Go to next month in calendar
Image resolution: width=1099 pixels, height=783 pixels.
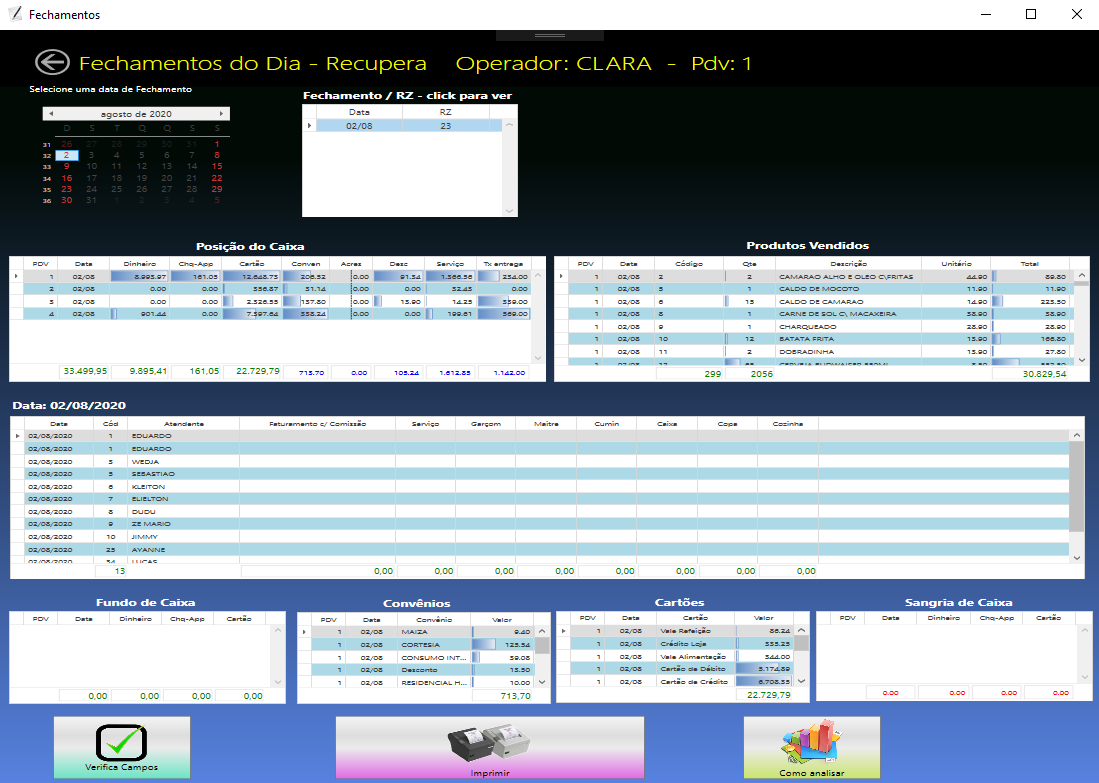click(221, 114)
